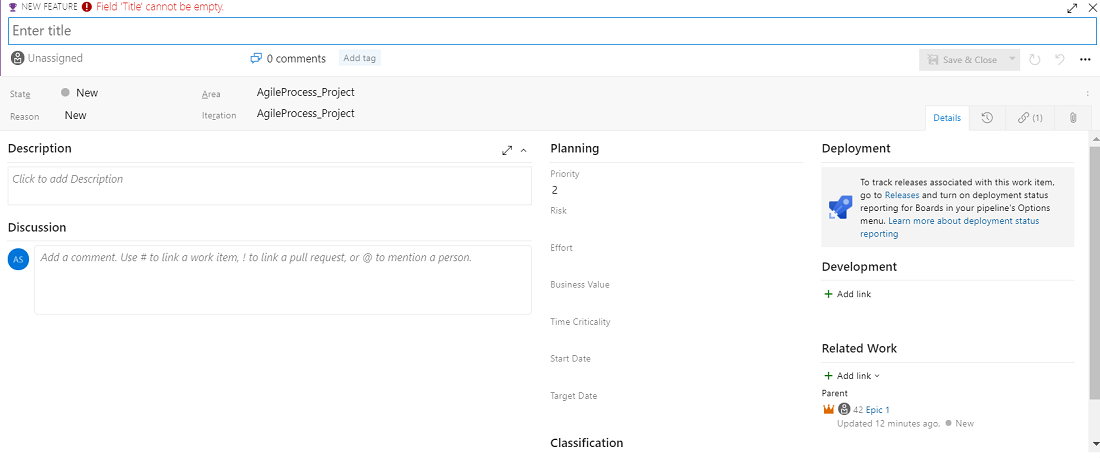Open the Attachments paperclip tab
The image size is (1100, 458).
pos(1072,118)
